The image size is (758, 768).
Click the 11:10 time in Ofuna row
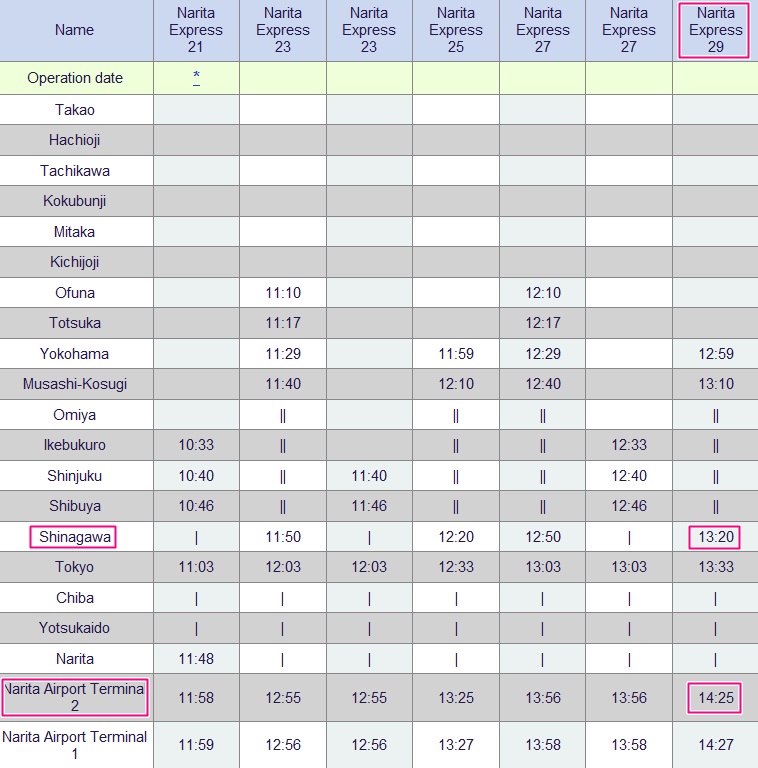pos(283,293)
